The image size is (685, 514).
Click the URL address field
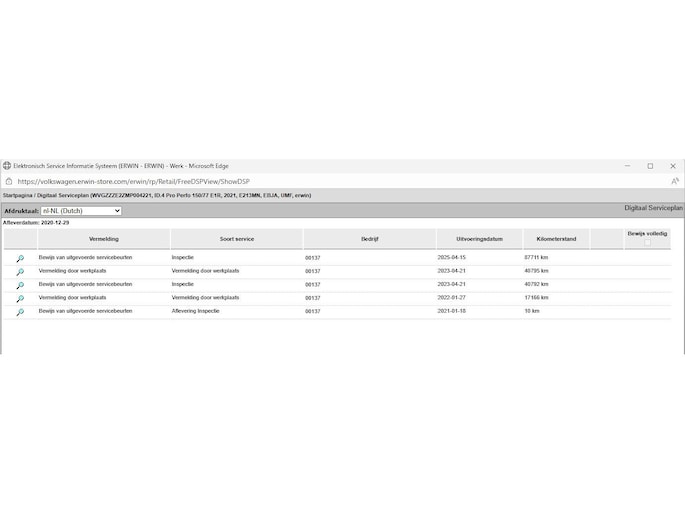click(300, 181)
